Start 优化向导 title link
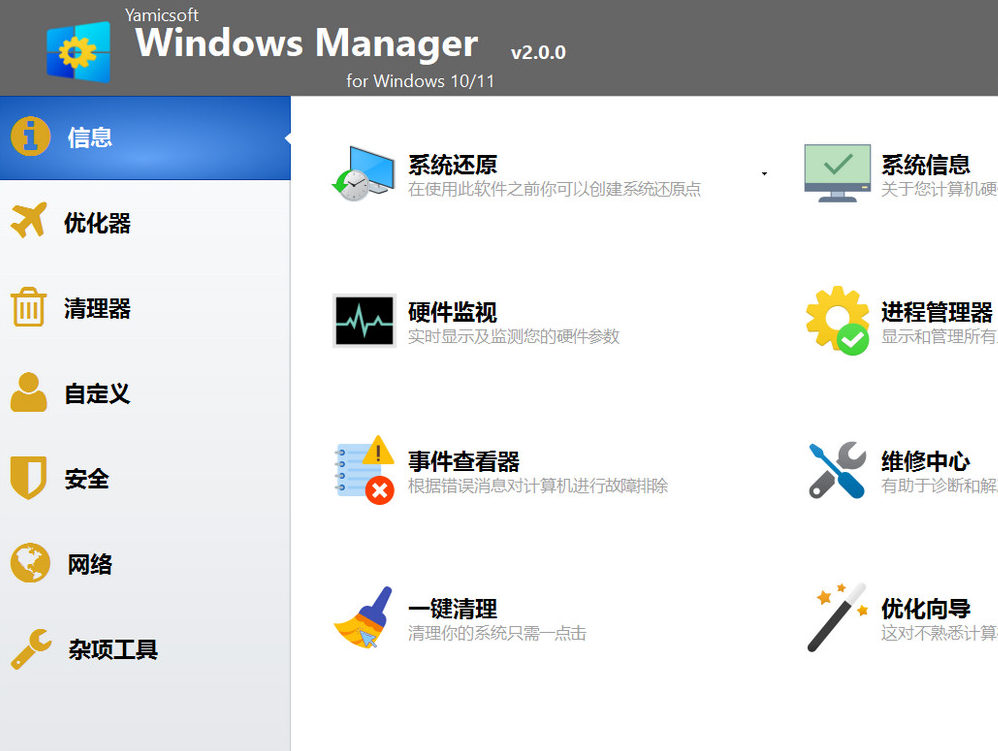 point(925,609)
